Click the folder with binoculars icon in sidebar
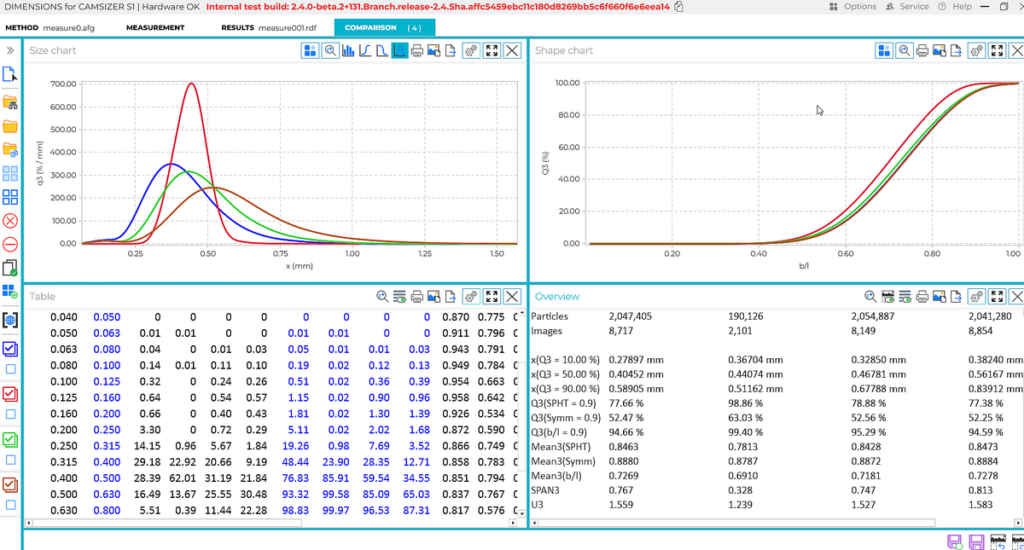The height and width of the screenshot is (550, 1024). click(x=10, y=101)
